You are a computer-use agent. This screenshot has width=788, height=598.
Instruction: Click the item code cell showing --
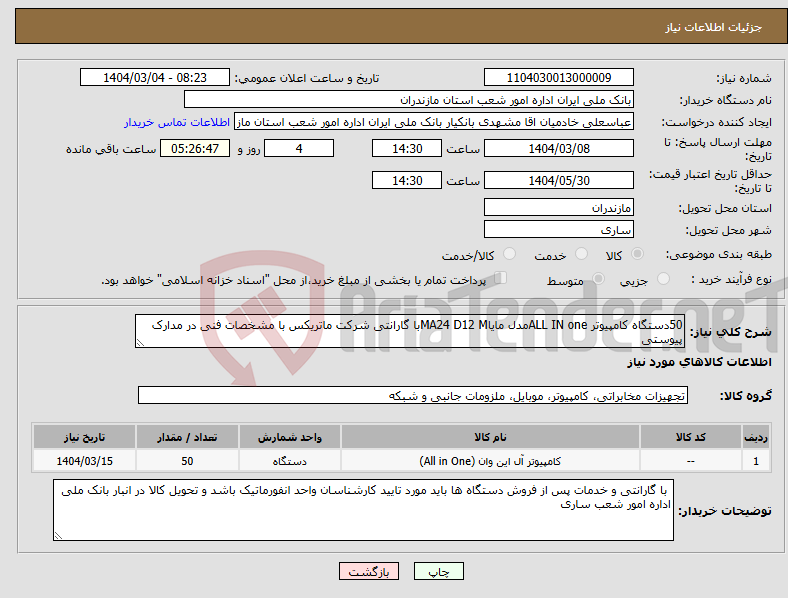pos(691,460)
